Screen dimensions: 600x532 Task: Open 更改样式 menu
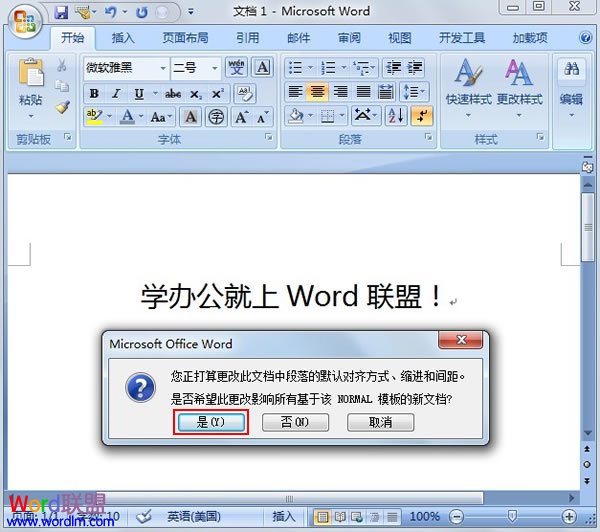coord(519,88)
